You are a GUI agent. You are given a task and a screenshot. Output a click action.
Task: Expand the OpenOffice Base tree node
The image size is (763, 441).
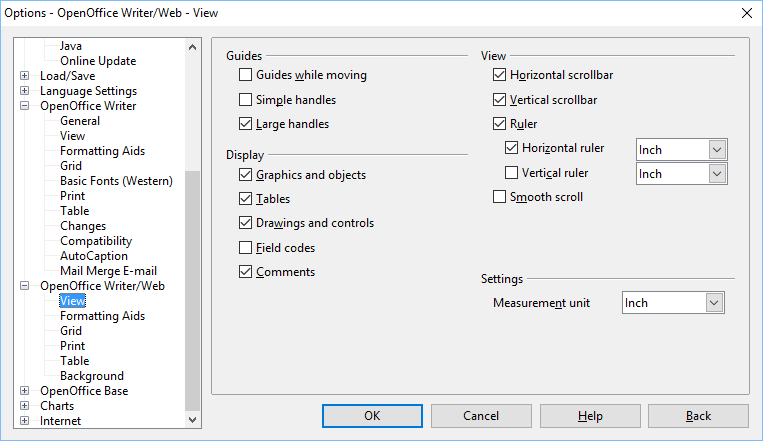click(24, 391)
